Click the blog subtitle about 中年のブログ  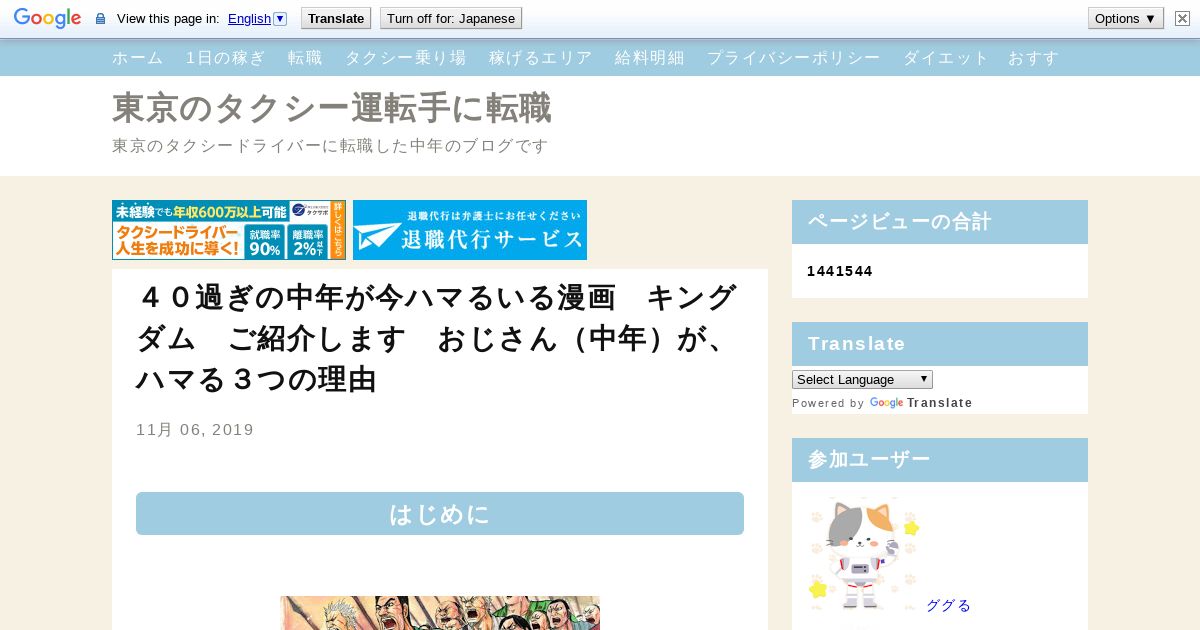click(330, 146)
